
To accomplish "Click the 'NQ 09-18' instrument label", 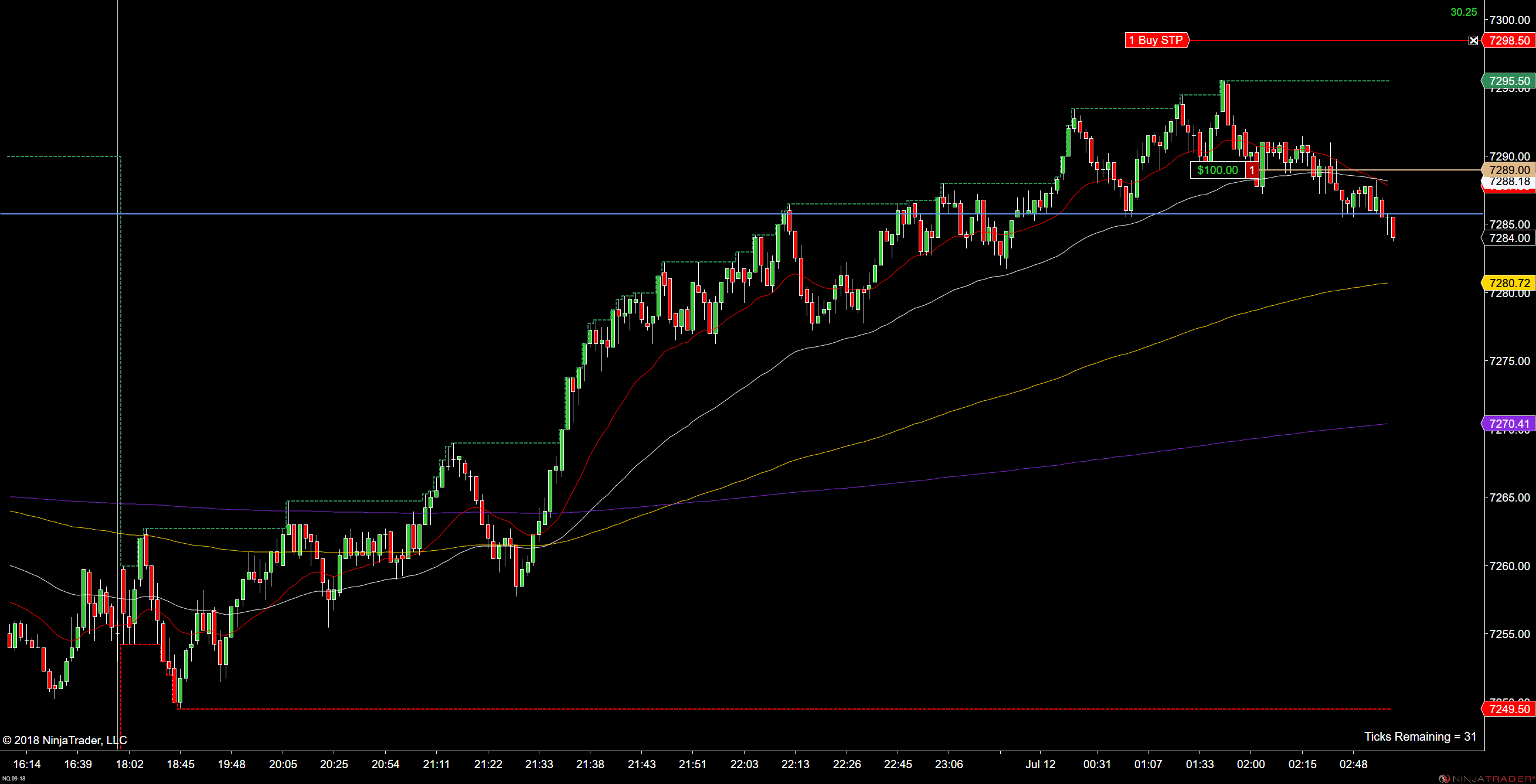I will click(x=13, y=779).
